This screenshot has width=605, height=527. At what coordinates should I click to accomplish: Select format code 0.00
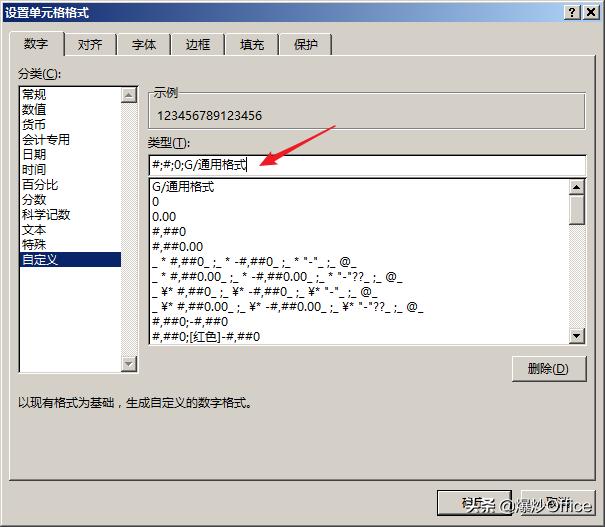[x=360, y=217]
